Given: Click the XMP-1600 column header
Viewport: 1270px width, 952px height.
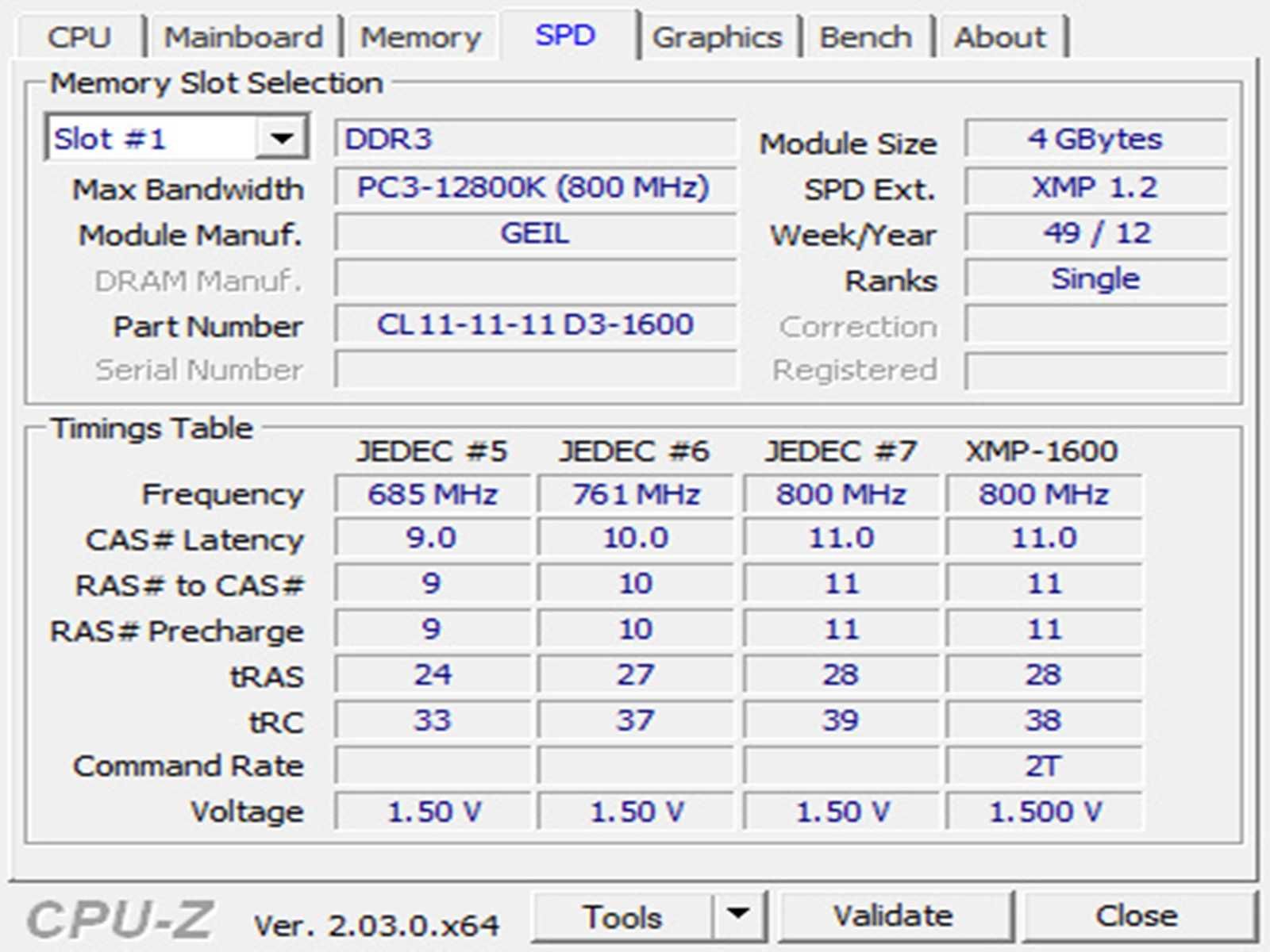Looking at the screenshot, I should (x=1042, y=451).
